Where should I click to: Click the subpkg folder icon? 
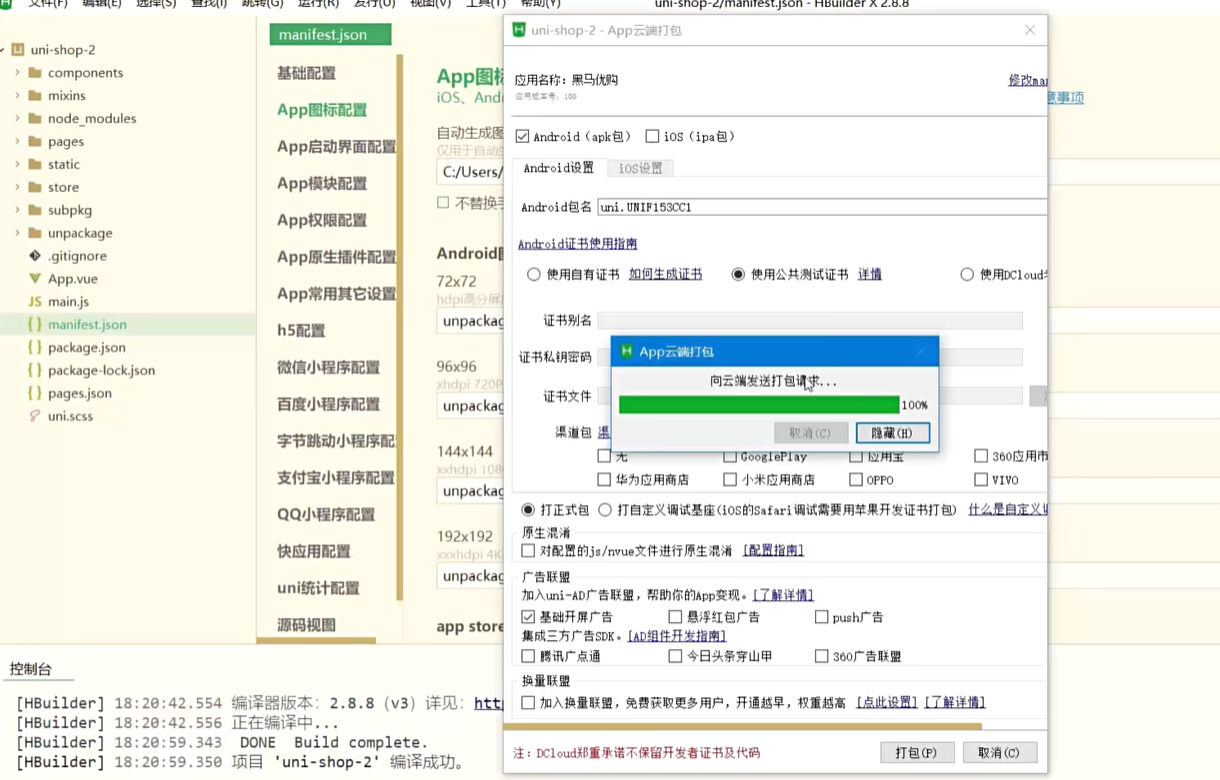click(35, 211)
